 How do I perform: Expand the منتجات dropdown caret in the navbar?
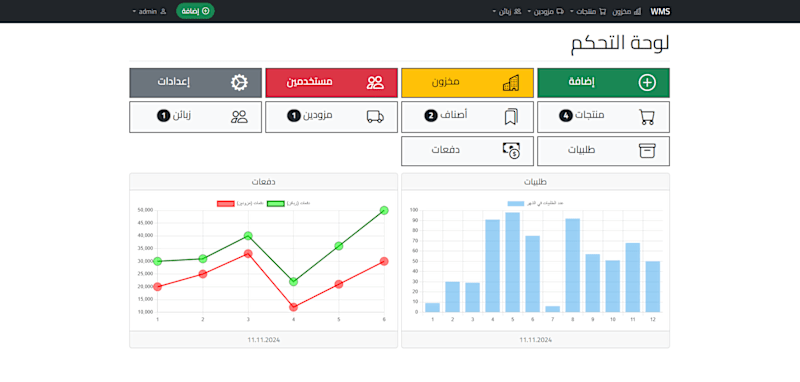point(572,11)
